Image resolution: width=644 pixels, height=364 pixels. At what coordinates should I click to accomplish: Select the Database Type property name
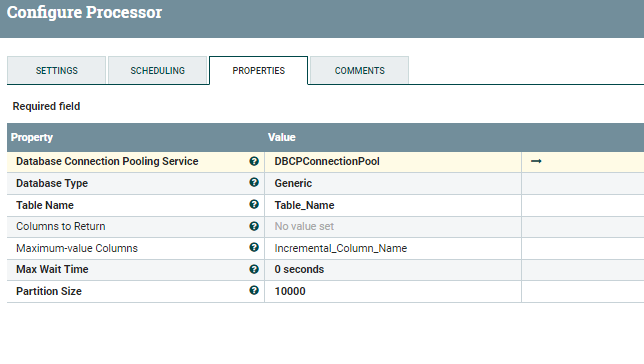(x=52, y=183)
